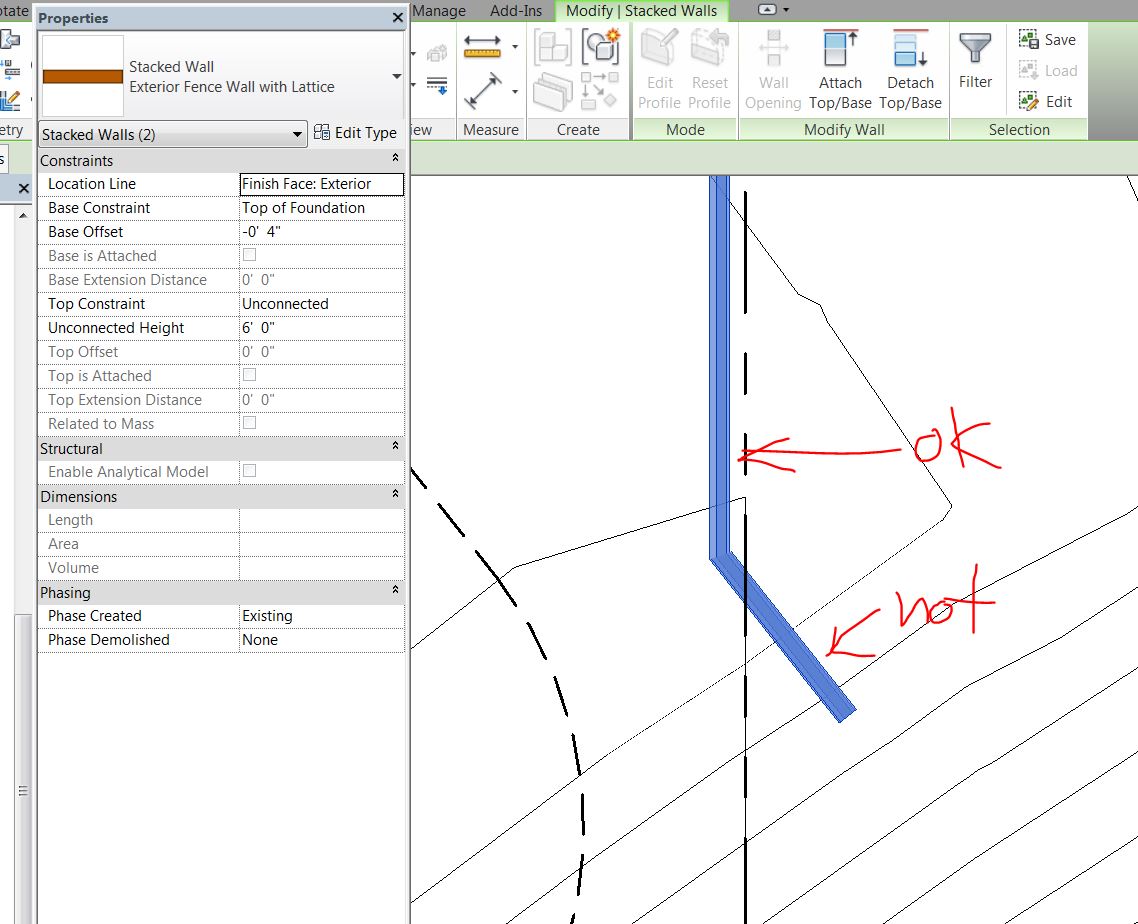Click the Volume property label
The width and height of the screenshot is (1138, 924).
pos(73,568)
